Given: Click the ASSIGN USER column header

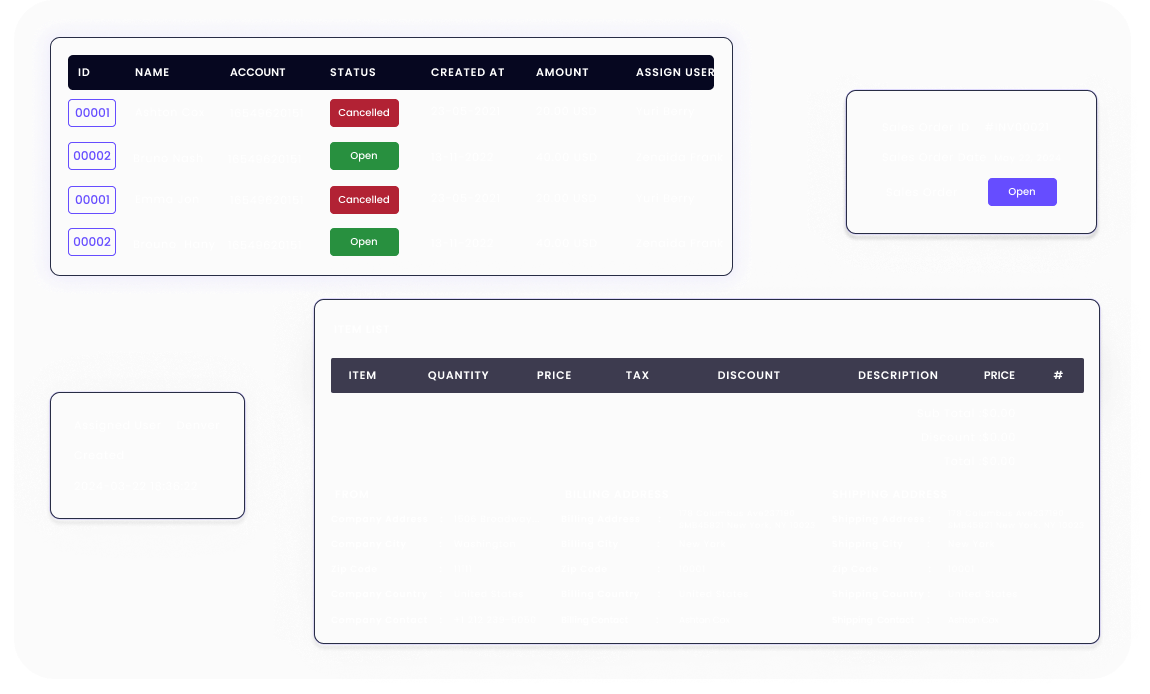Looking at the screenshot, I should pos(675,73).
